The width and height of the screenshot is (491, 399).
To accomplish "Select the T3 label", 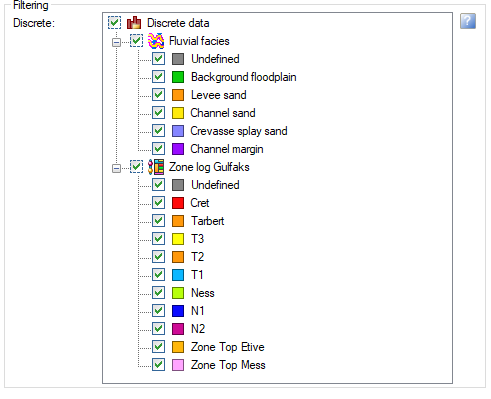I will pos(197,239).
